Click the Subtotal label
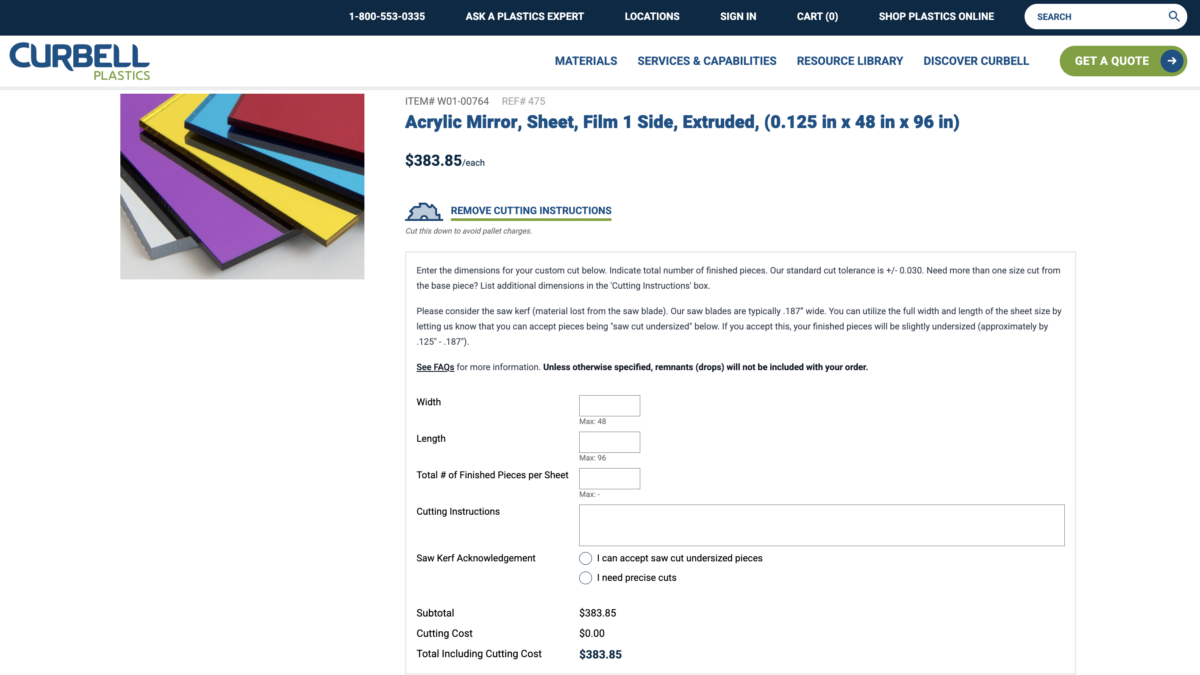The height and width of the screenshot is (675, 1200). [435, 613]
